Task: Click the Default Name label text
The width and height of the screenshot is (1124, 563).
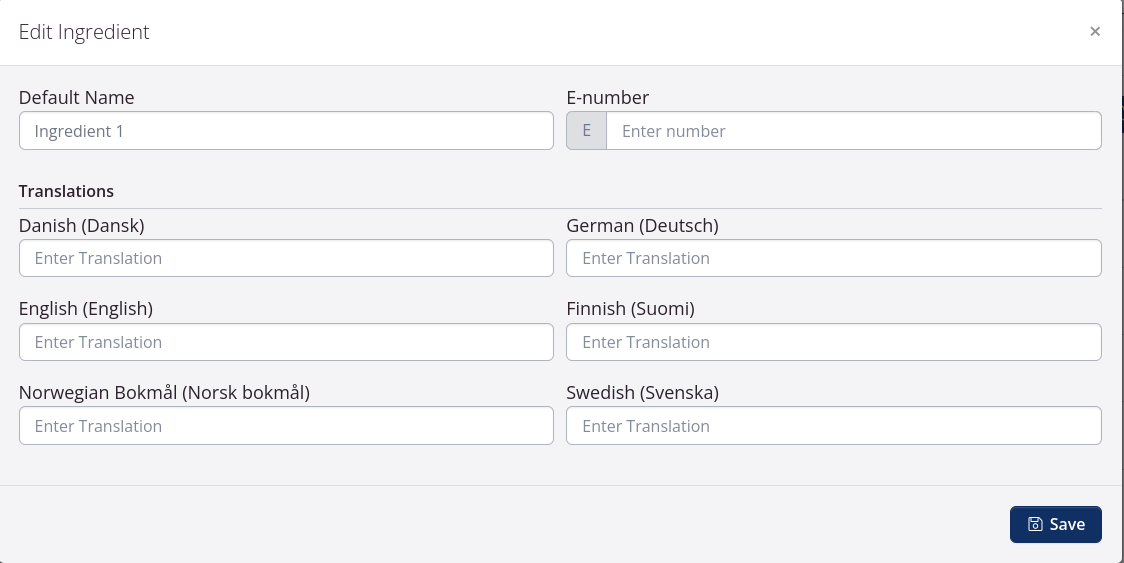Action: [76, 98]
